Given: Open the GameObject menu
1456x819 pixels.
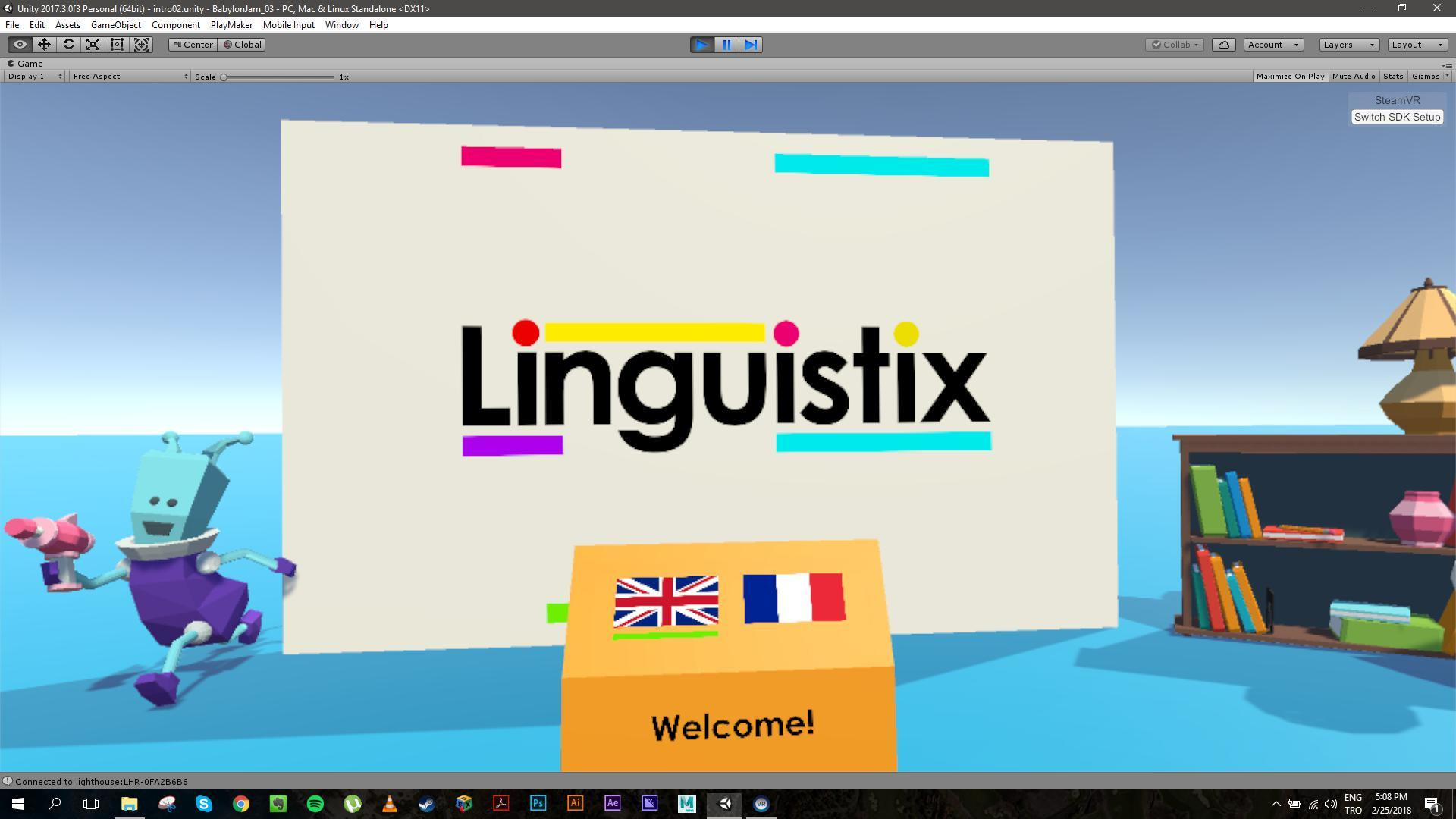Looking at the screenshot, I should pos(115,25).
